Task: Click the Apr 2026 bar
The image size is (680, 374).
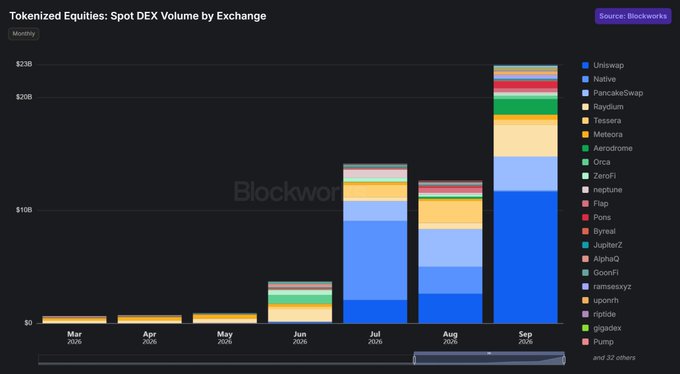Action: [150, 319]
